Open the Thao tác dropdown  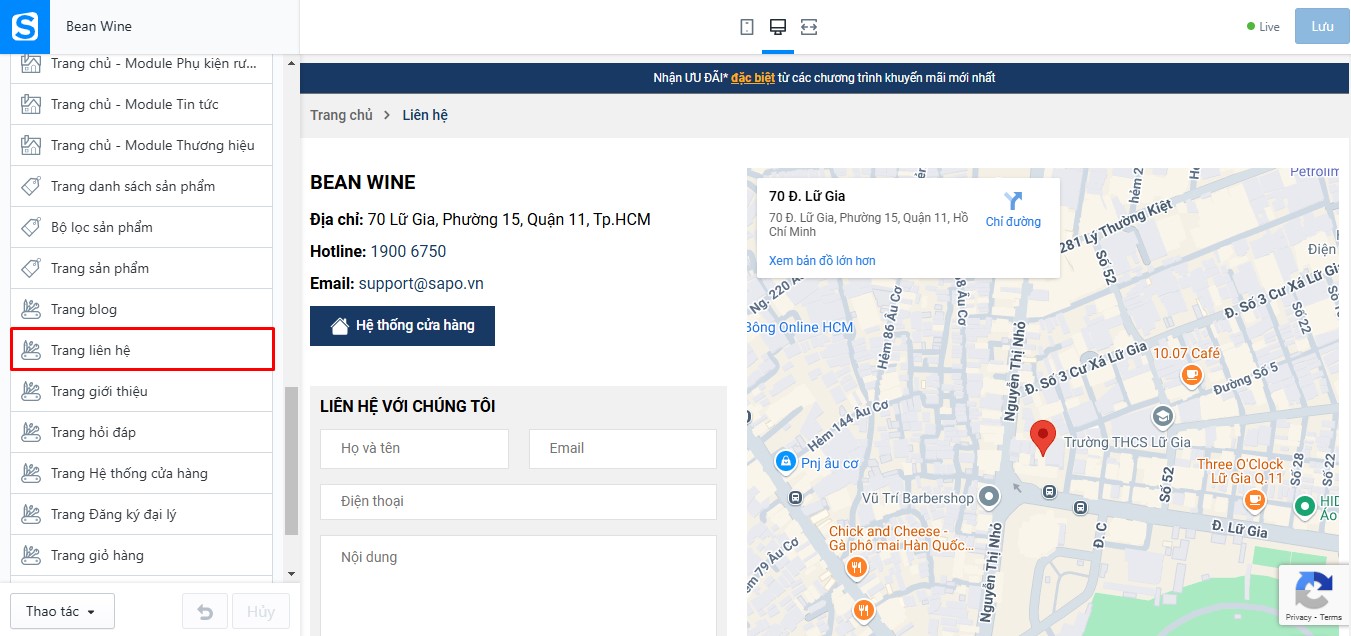[62, 611]
